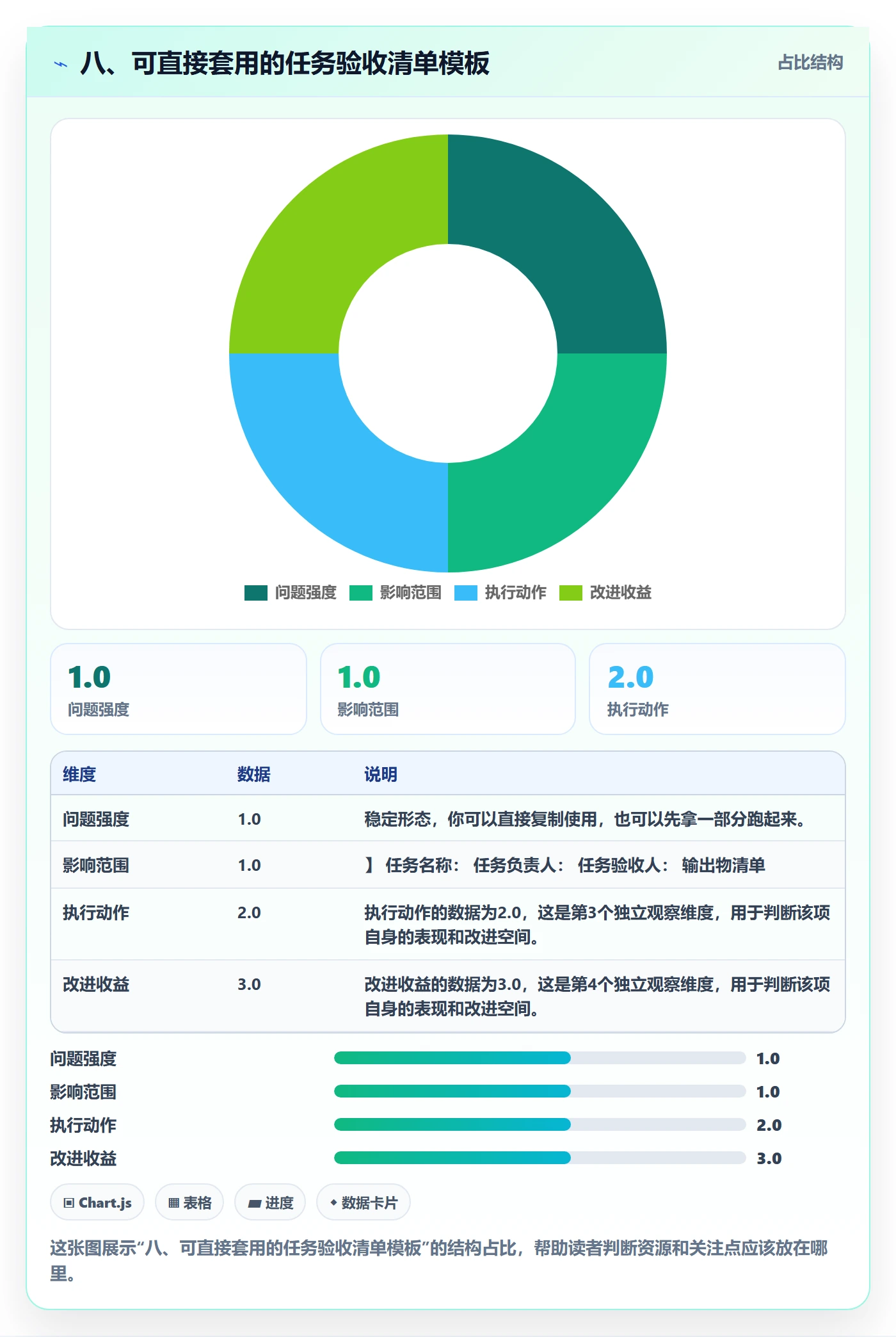Viewport: 896px width, 1337px height.
Task: Toggle the 改进收益 legend item
Action: 605,592
